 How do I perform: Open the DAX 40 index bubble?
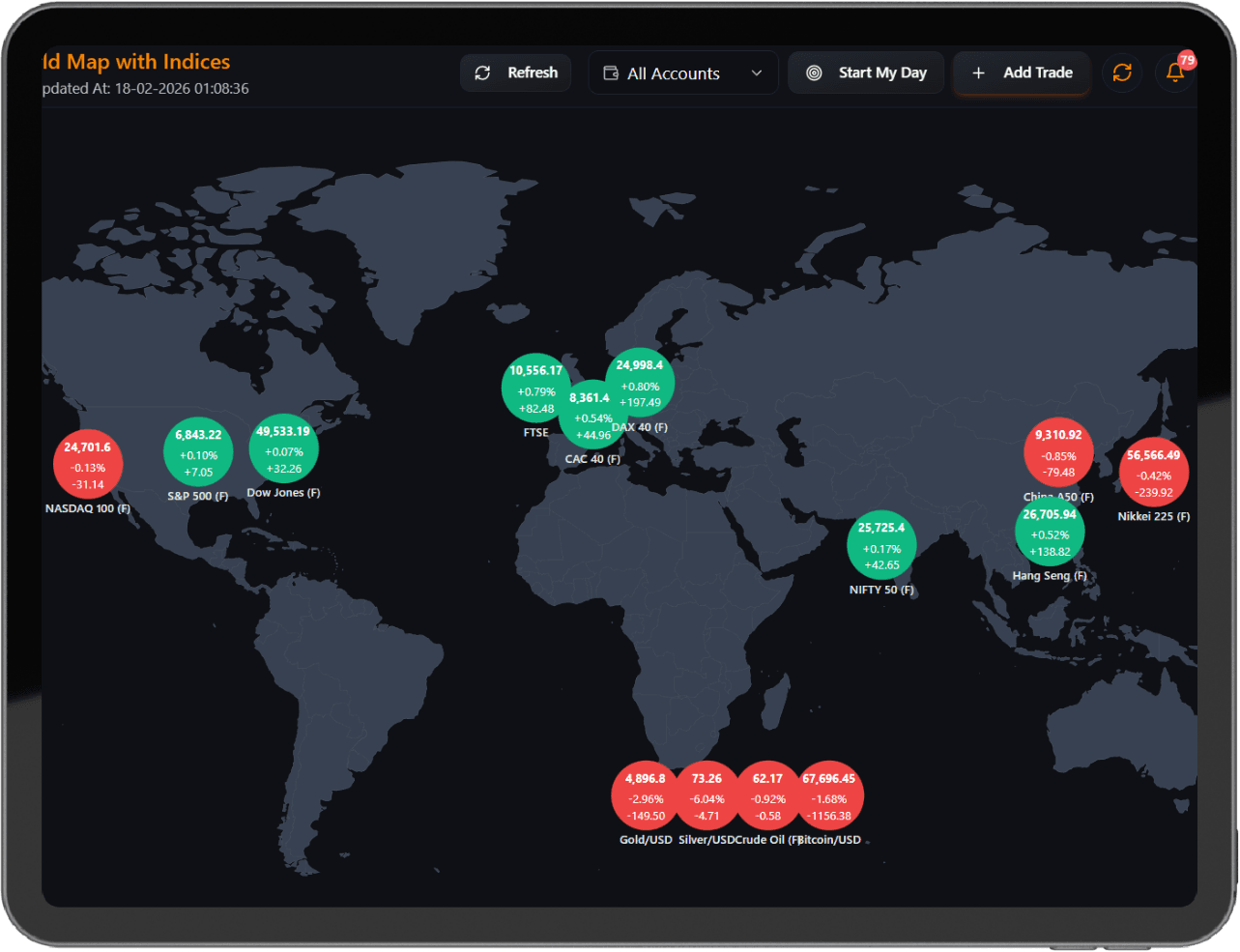click(x=642, y=381)
